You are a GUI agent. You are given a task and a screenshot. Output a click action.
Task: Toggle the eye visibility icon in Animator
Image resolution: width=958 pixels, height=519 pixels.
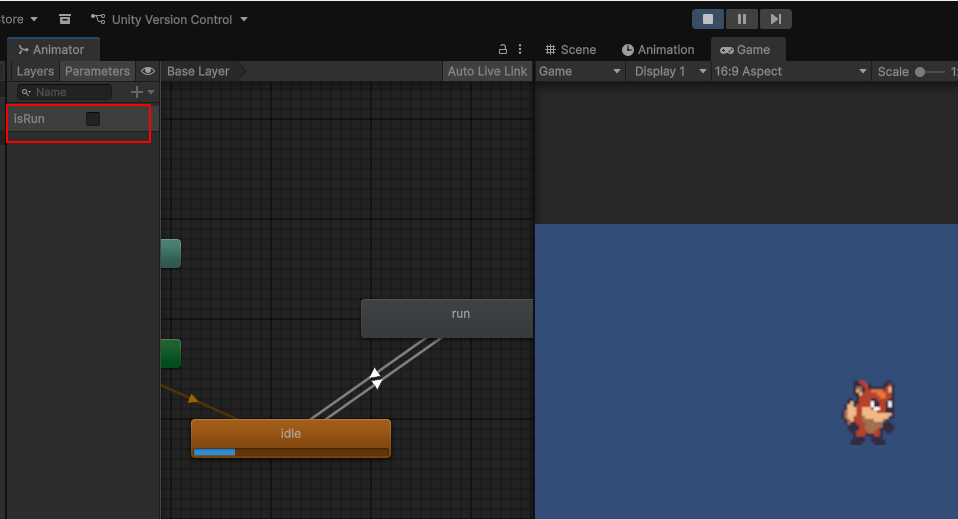click(148, 71)
